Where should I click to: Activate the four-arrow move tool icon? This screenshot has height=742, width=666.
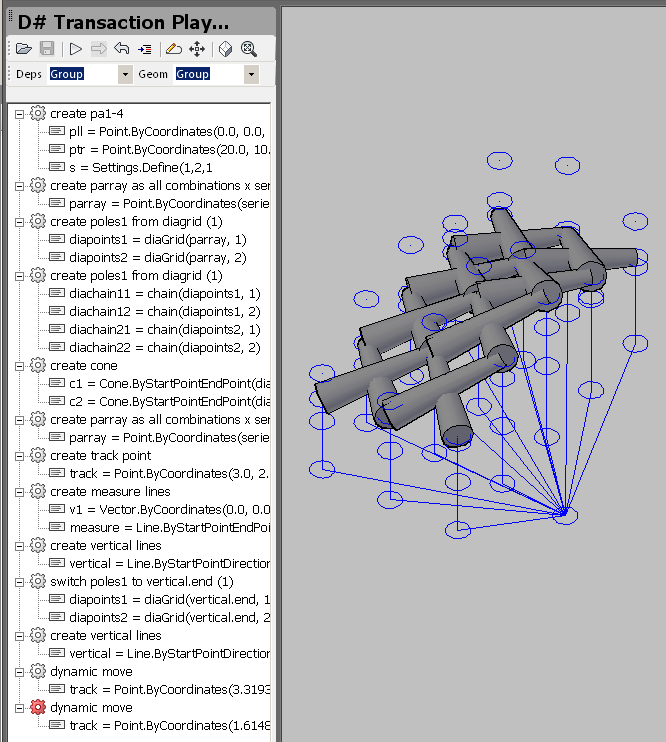click(x=197, y=48)
